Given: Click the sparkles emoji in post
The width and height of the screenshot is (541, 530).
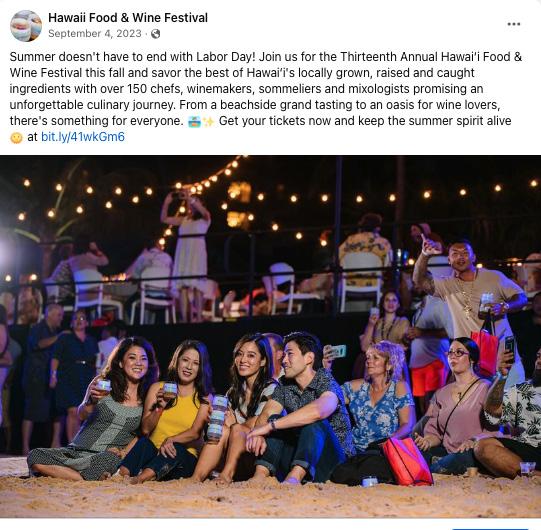Looking at the screenshot, I should pyautogui.click(x=209, y=121).
